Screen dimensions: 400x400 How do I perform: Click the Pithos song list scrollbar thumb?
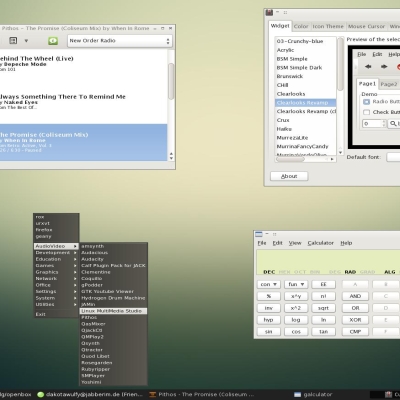[171, 81]
